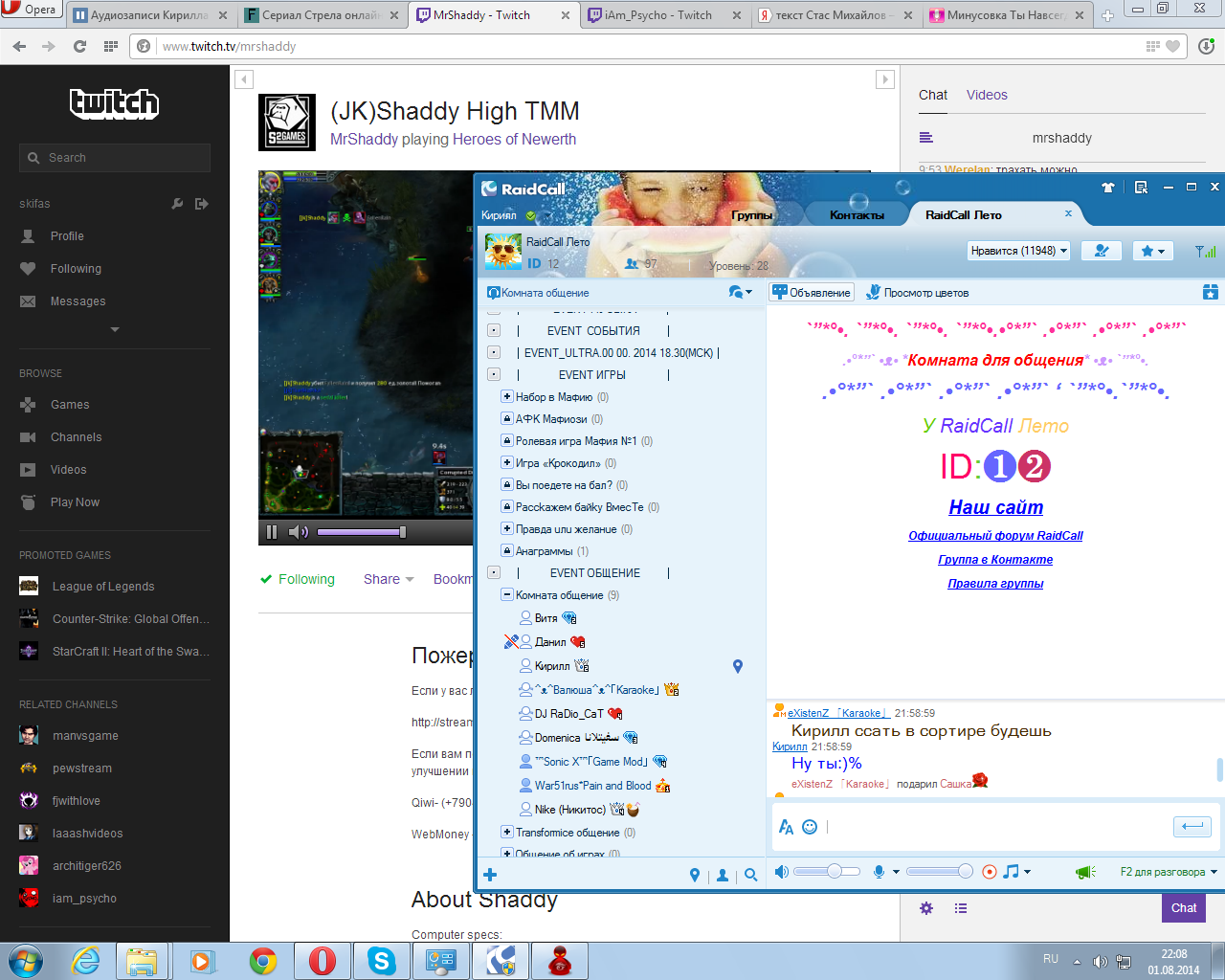Screen dimensions: 1225x980
Task: Click the plus icon below the channel list
Action: point(490,875)
